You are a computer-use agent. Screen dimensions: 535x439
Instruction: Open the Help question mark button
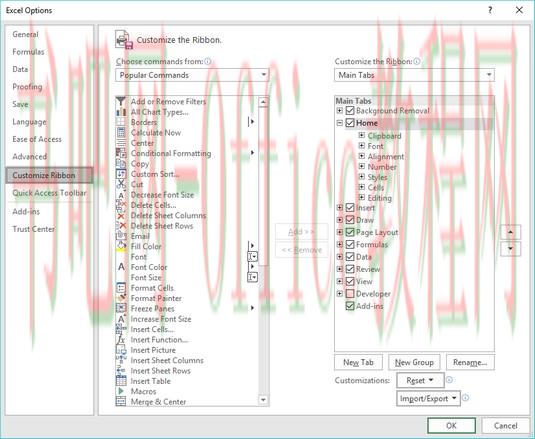click(490, 10)
